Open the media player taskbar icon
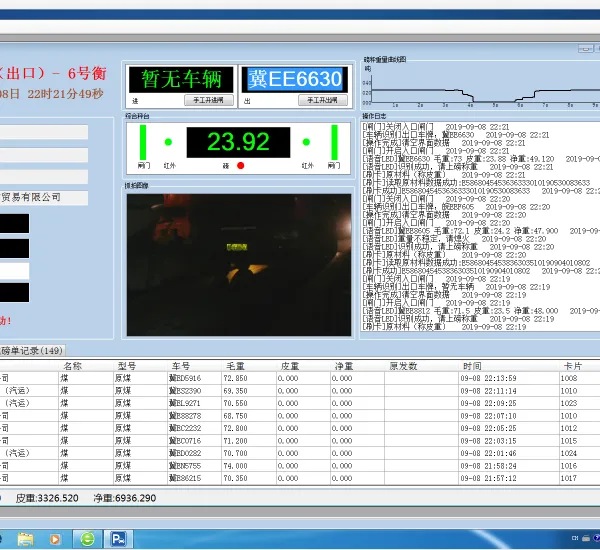600x550 pixels. (x=55, y=539)
